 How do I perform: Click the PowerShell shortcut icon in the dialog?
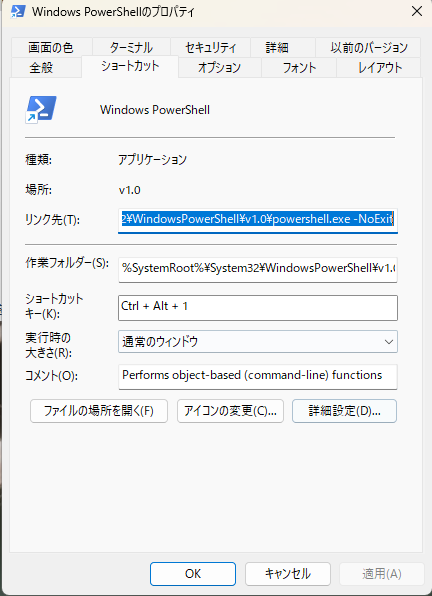pyautogui.click(x=41, y=110)
